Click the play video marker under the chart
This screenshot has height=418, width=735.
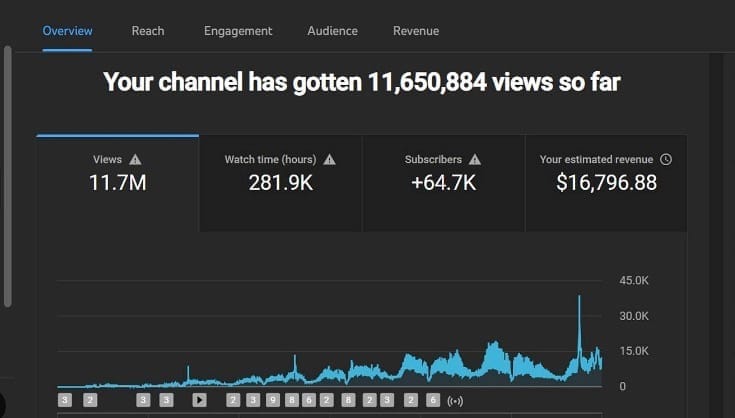click(x=199, y=400)
